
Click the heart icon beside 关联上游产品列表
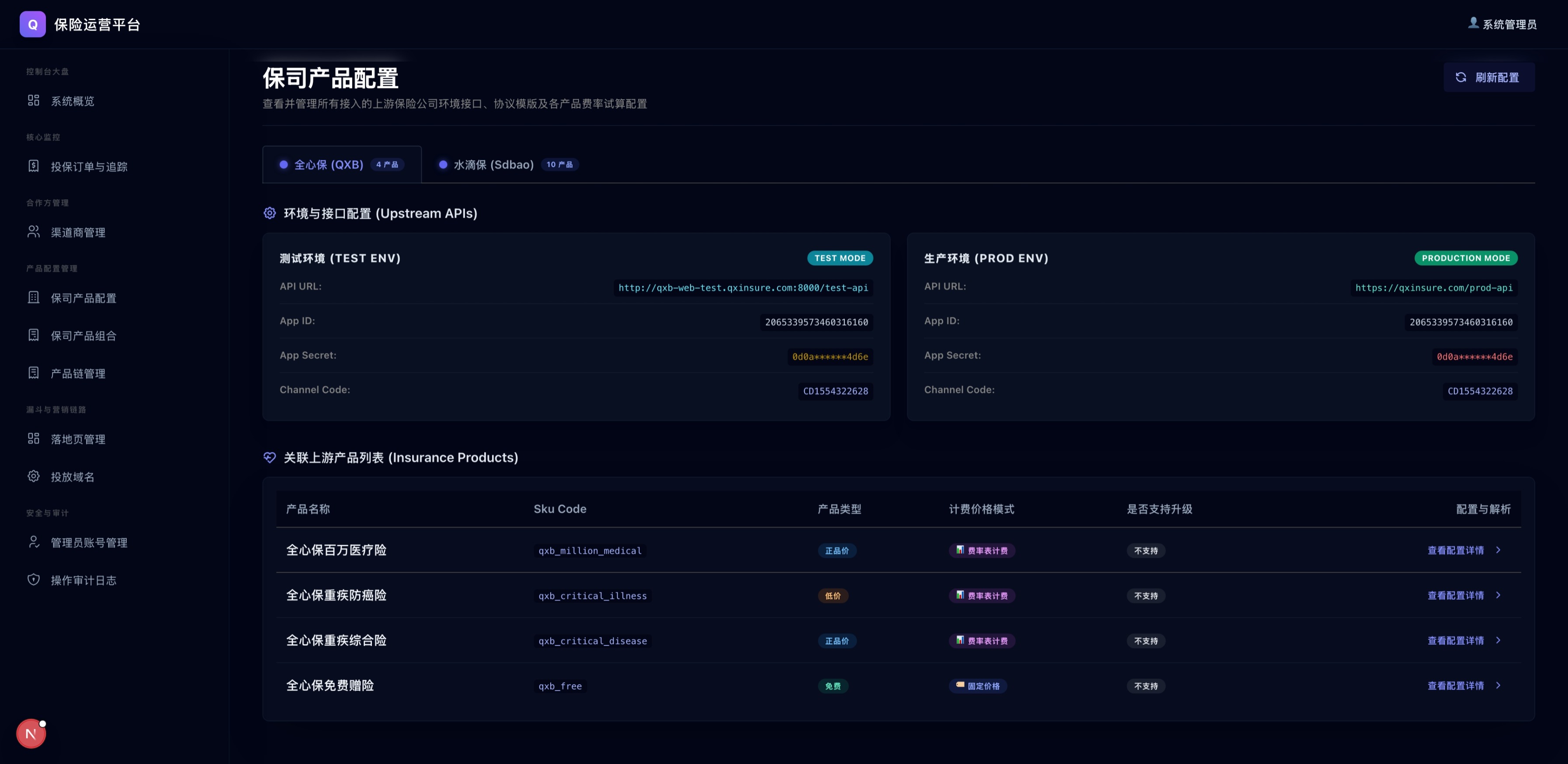pyautogui.click(x=270, y=457)
